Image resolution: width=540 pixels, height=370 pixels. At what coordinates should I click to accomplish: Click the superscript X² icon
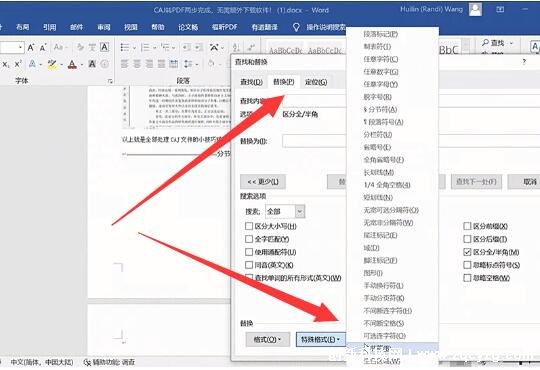click(x=18, y=64)
